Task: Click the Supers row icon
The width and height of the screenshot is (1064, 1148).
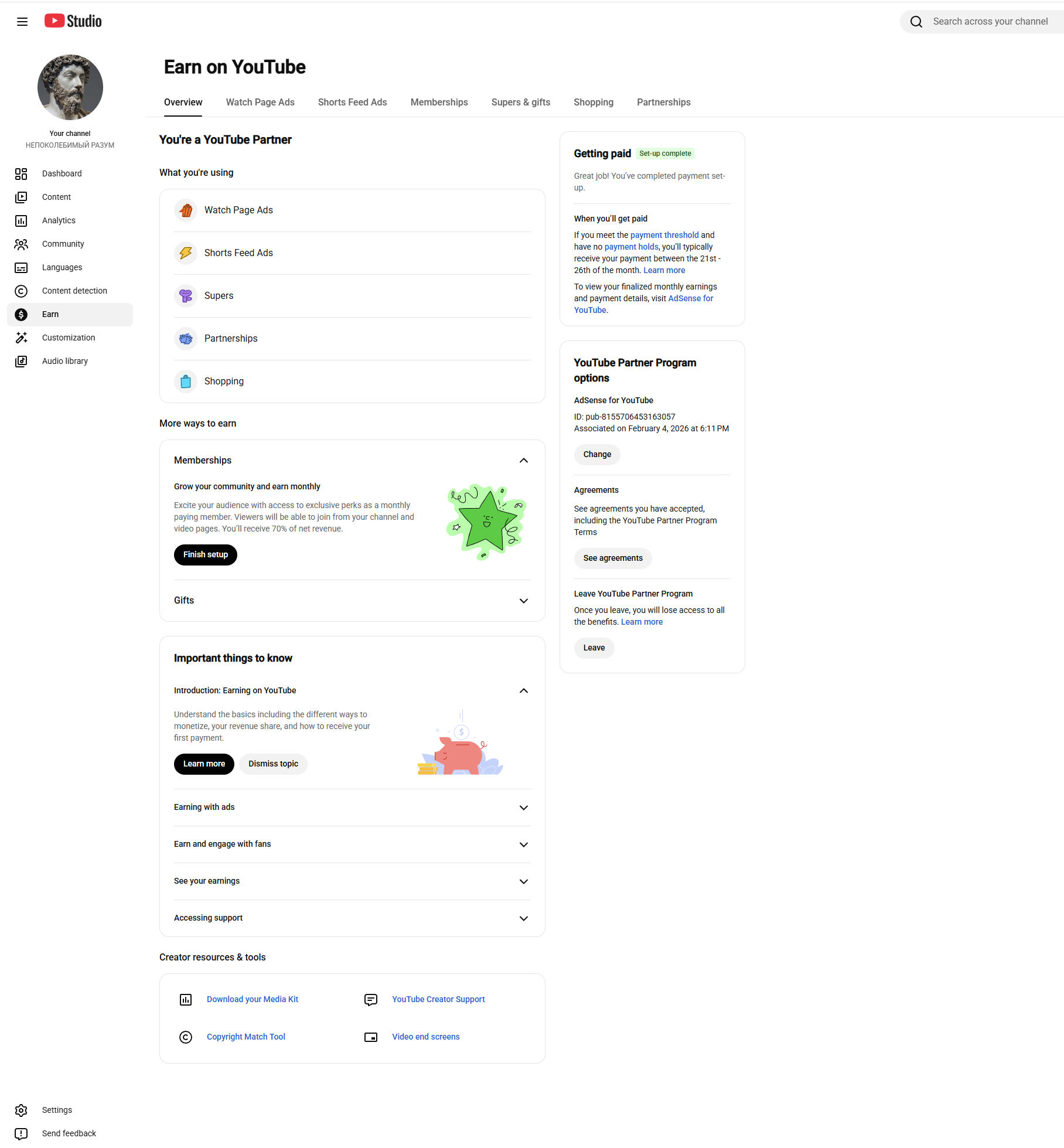Action: point(186,296)
